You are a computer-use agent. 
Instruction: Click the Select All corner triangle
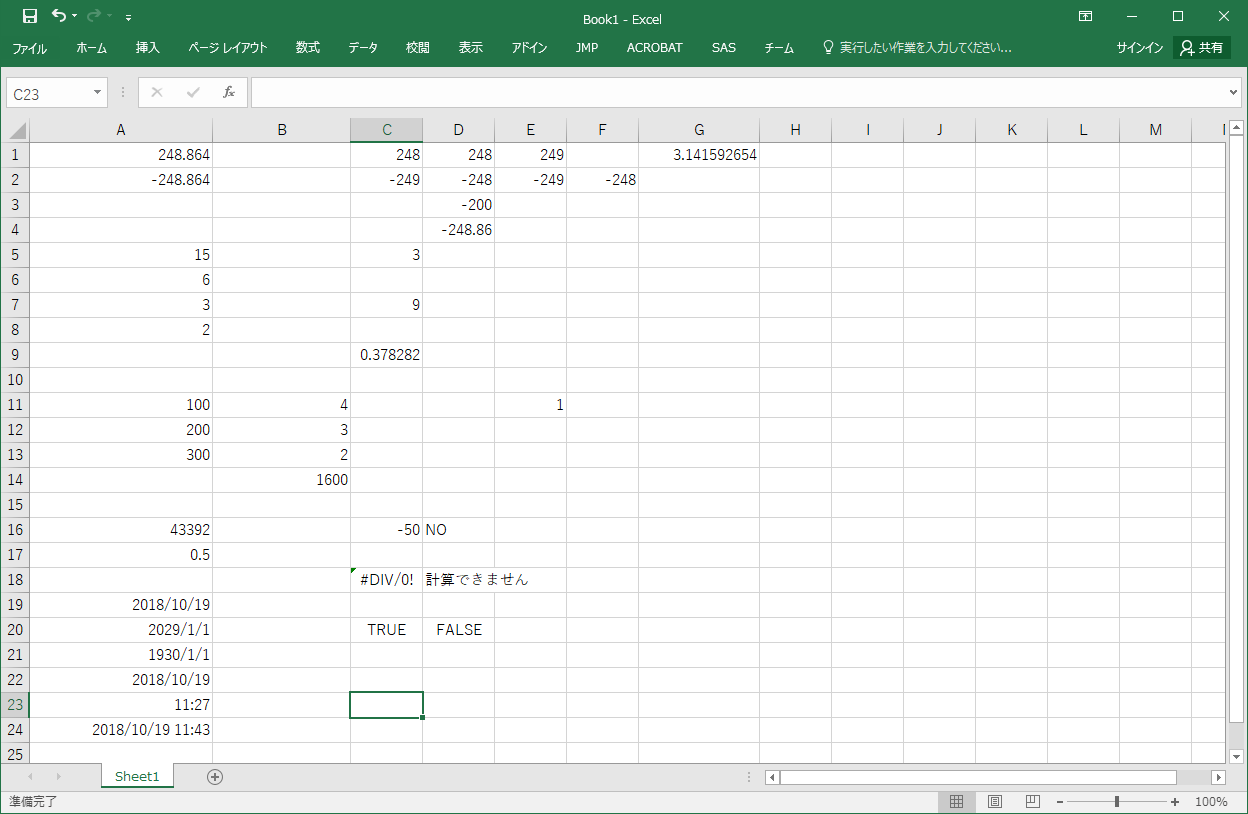pyautogui.click(x=18, y=130)
